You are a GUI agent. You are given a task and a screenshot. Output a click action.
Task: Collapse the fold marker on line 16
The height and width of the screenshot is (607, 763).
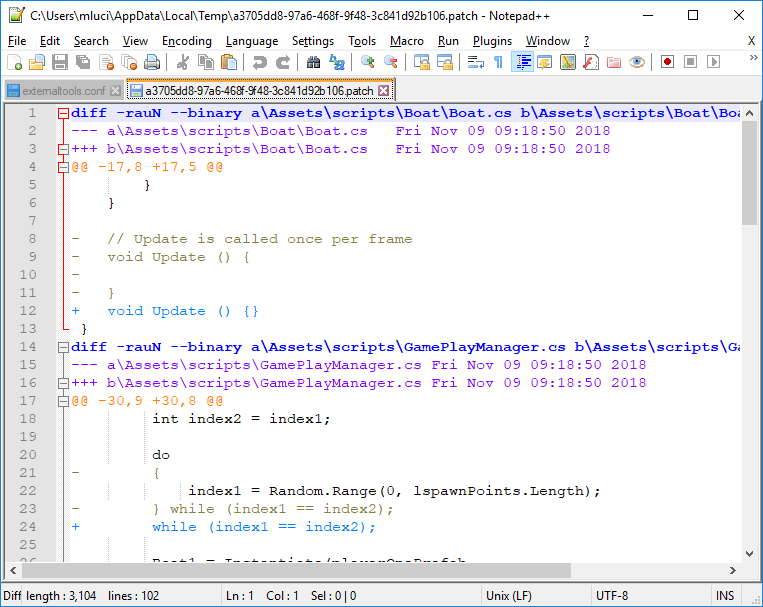[x=63, y=383]
